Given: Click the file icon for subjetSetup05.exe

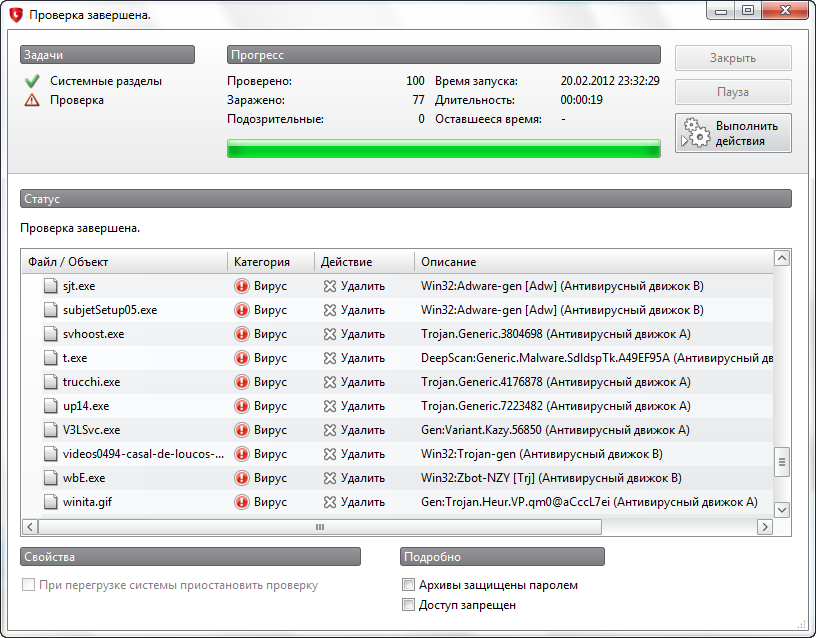Looking at the screenshot, I should pos(50,310).
